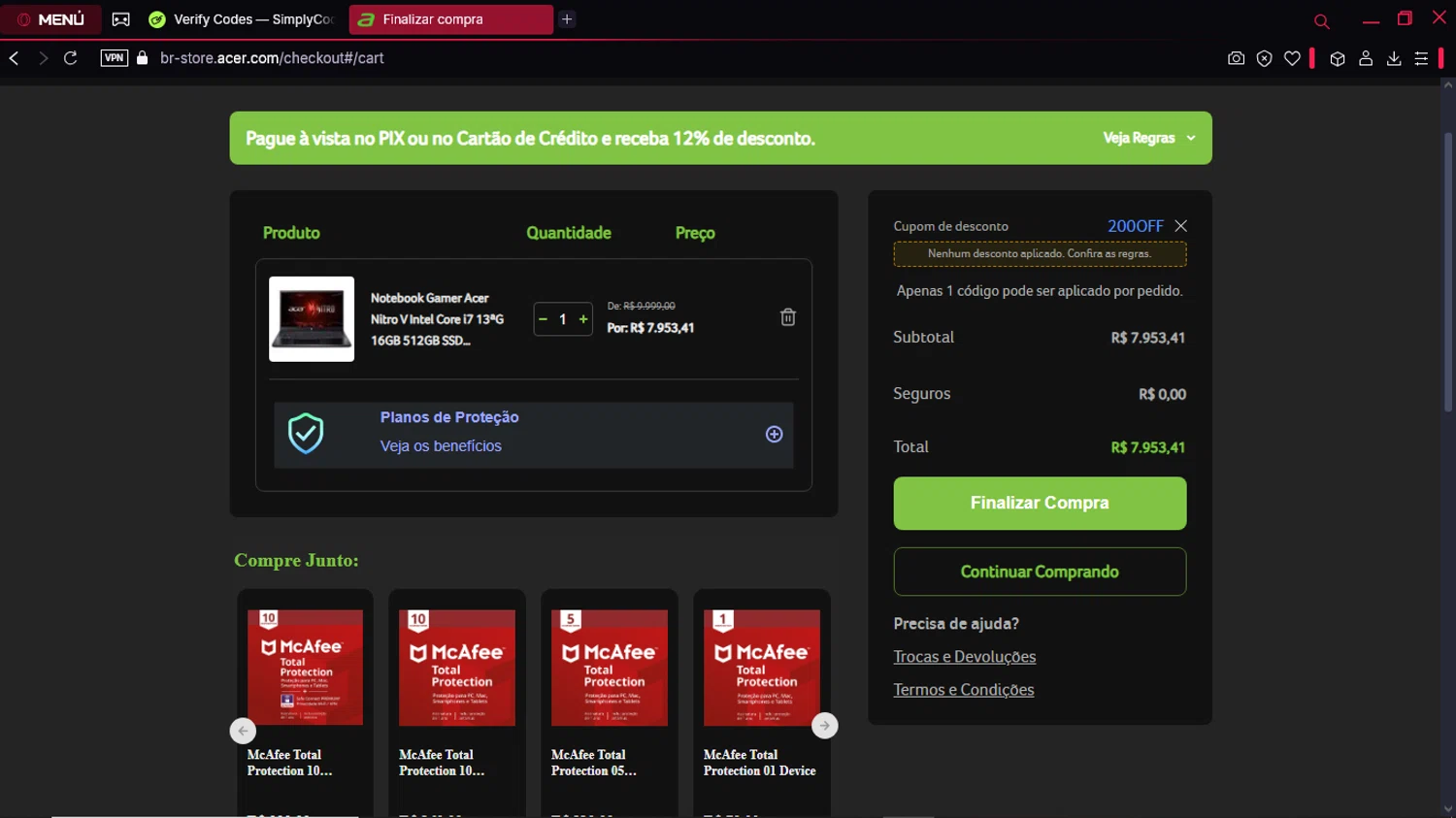This screenshot has width=1456, height=818.
Task: Take a snapshot with camera icon
Action: pyautogui.click(x=1236, y=58)
